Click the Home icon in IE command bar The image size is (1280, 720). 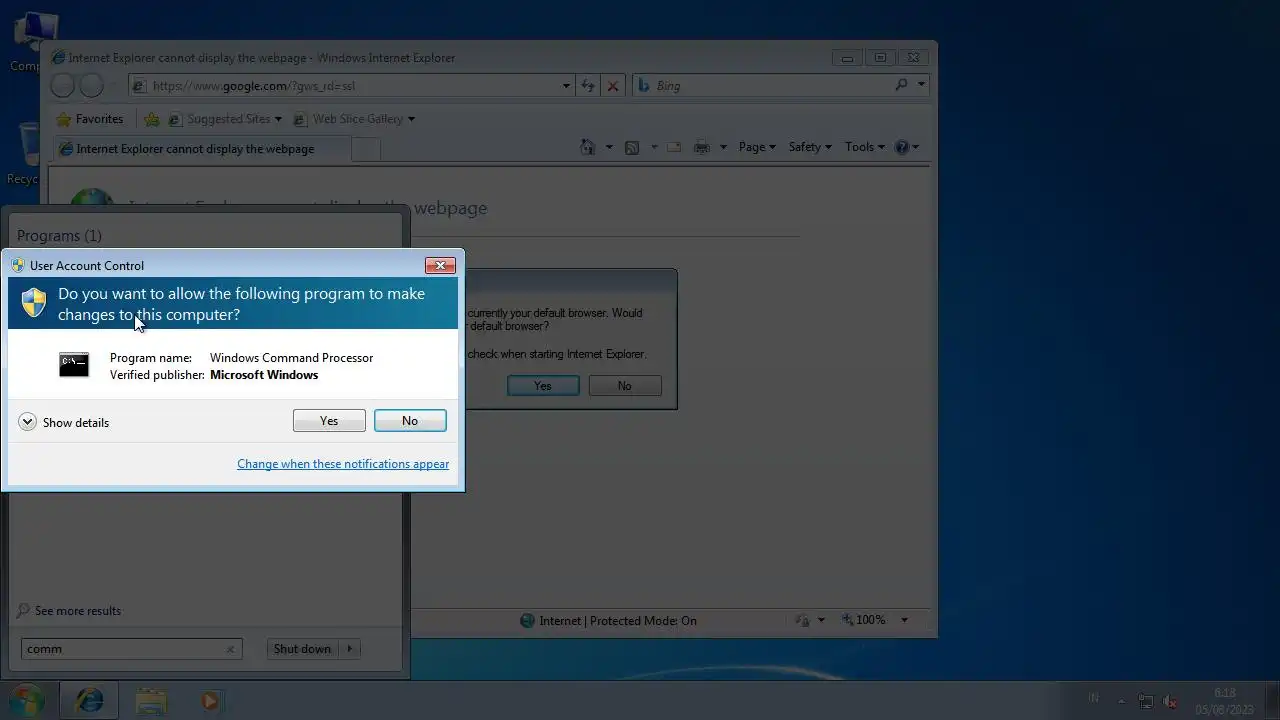tap(588, 147)
